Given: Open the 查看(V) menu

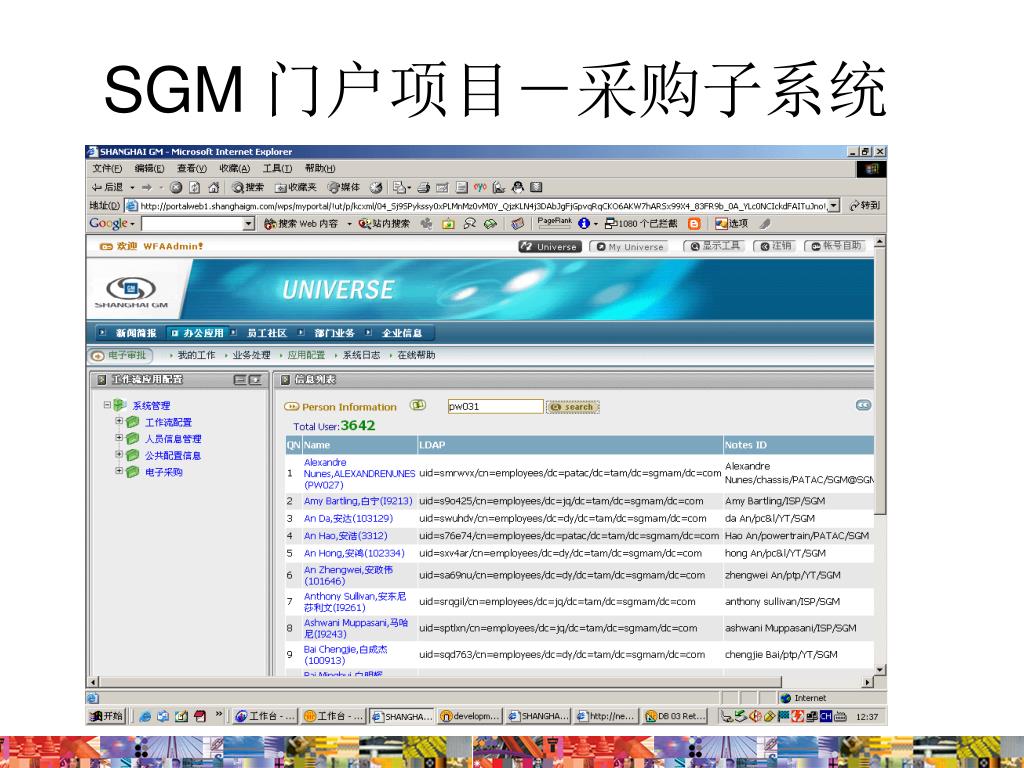Looking at the screenshot, I should coord(191,168).
